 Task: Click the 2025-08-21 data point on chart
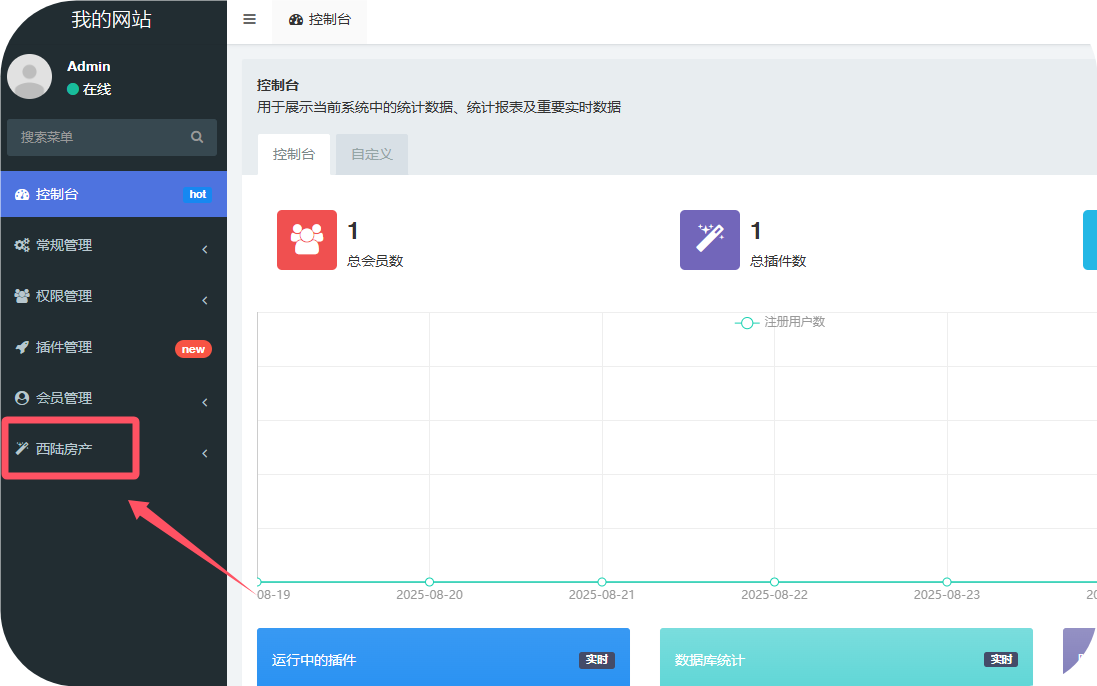602,582
